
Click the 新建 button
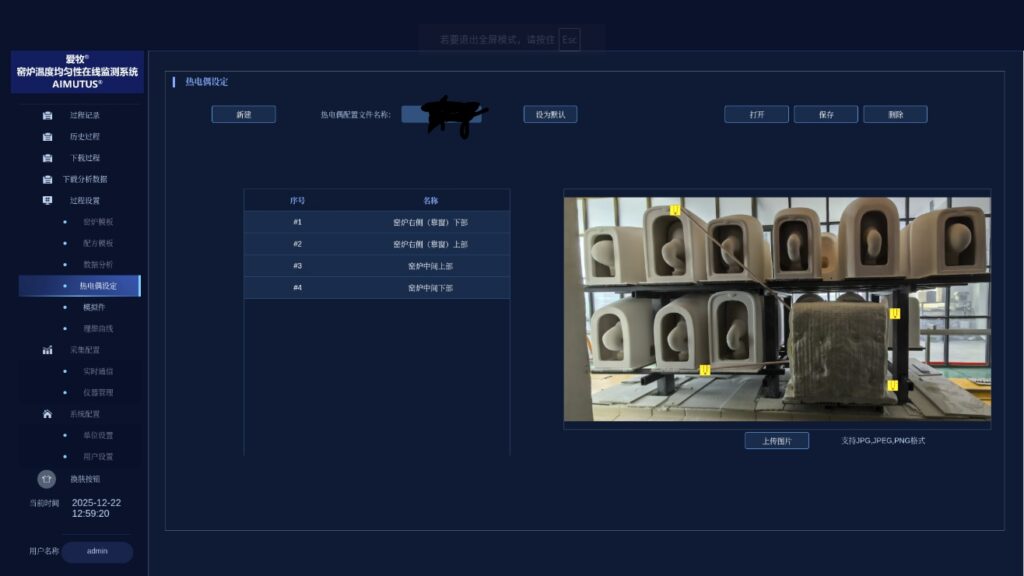[x=243, y=115]
